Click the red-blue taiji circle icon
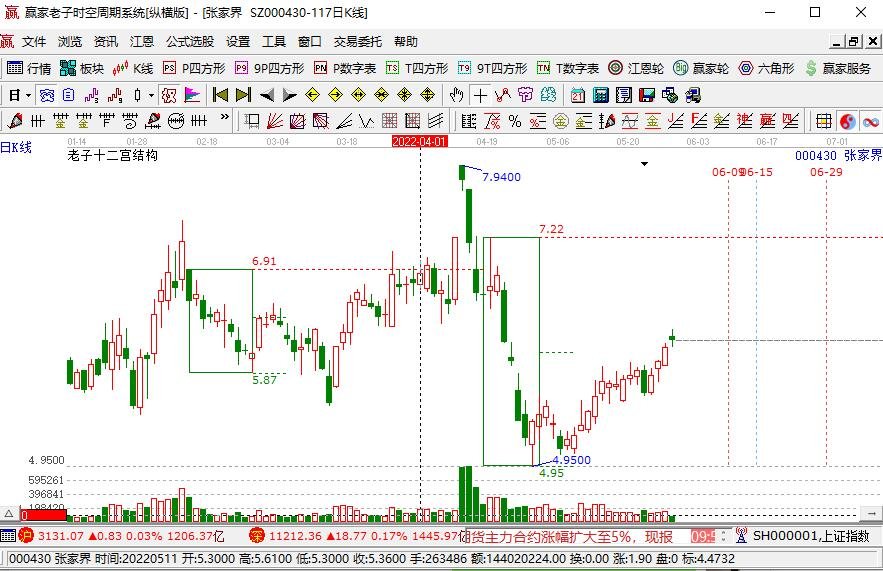The image size is (883, 571). pos(848,121)
